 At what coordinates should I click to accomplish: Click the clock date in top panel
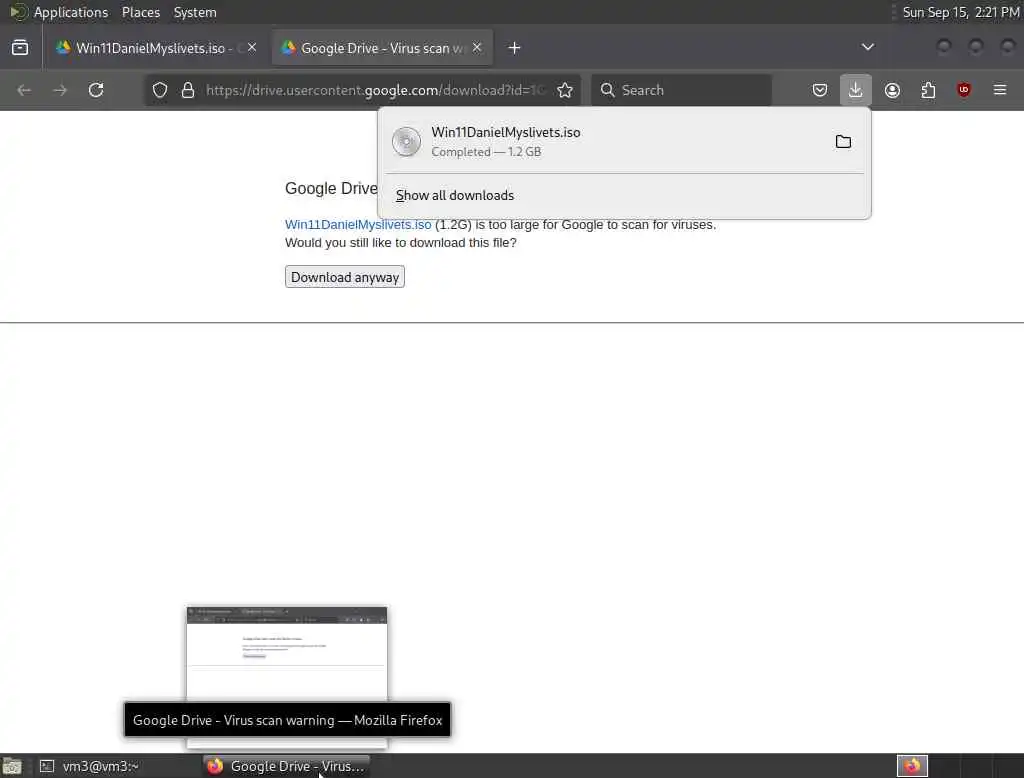click(961, 12)
